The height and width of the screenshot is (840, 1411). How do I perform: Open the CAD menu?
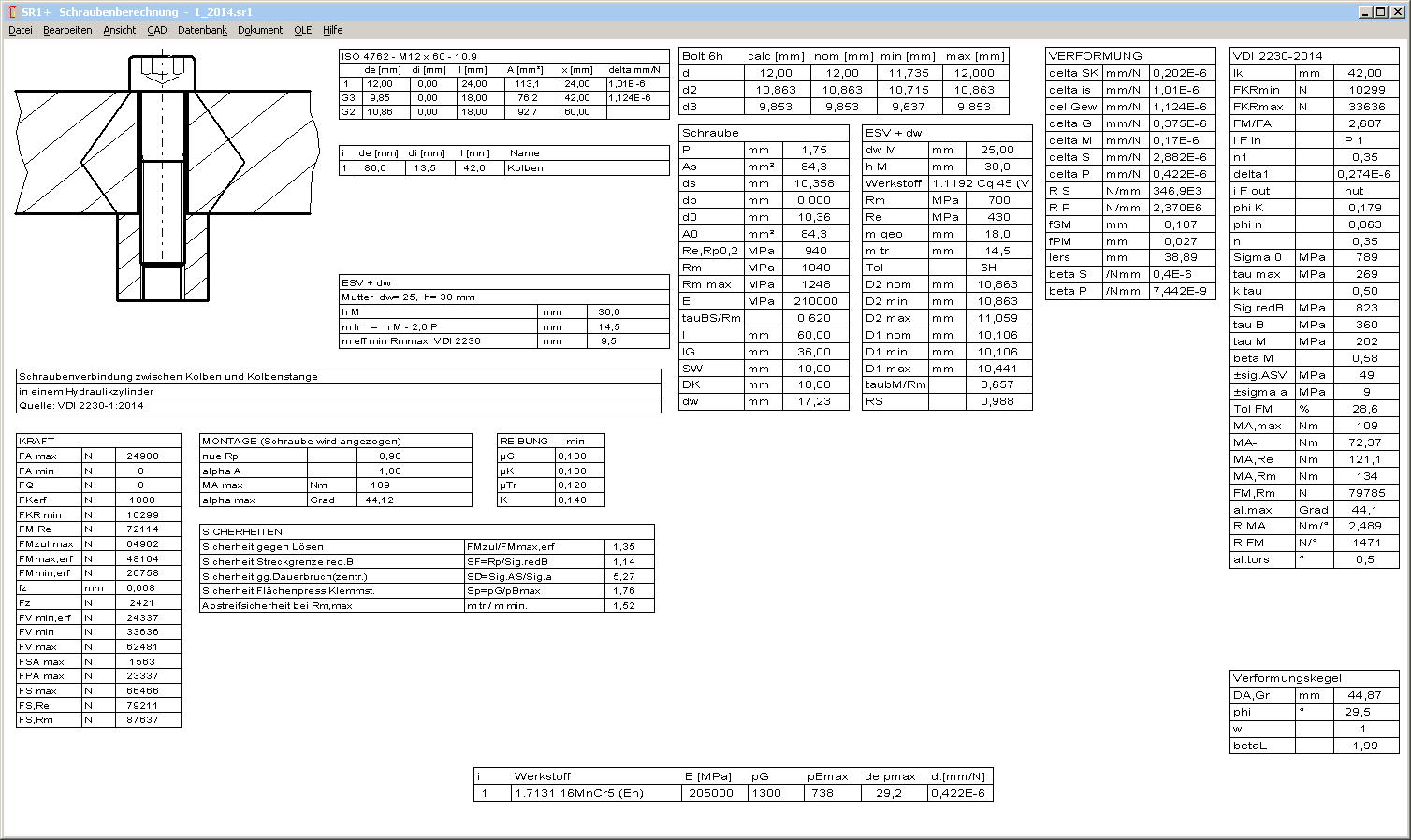click(156, 30)
